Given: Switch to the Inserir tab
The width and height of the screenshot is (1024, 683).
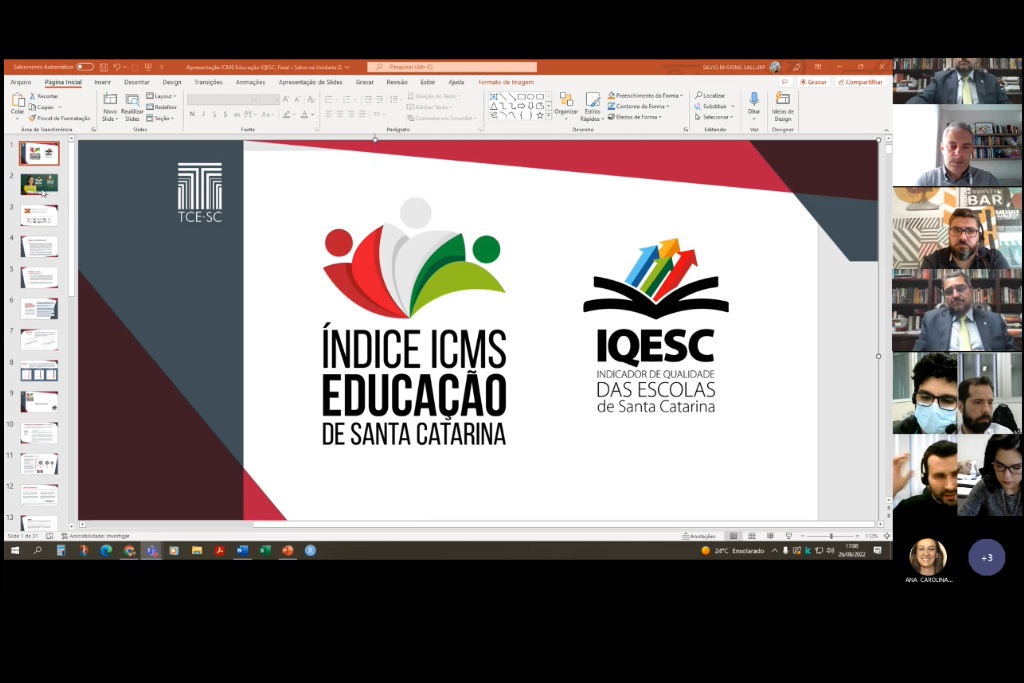Looking at the screenshot, I should 103,82.
